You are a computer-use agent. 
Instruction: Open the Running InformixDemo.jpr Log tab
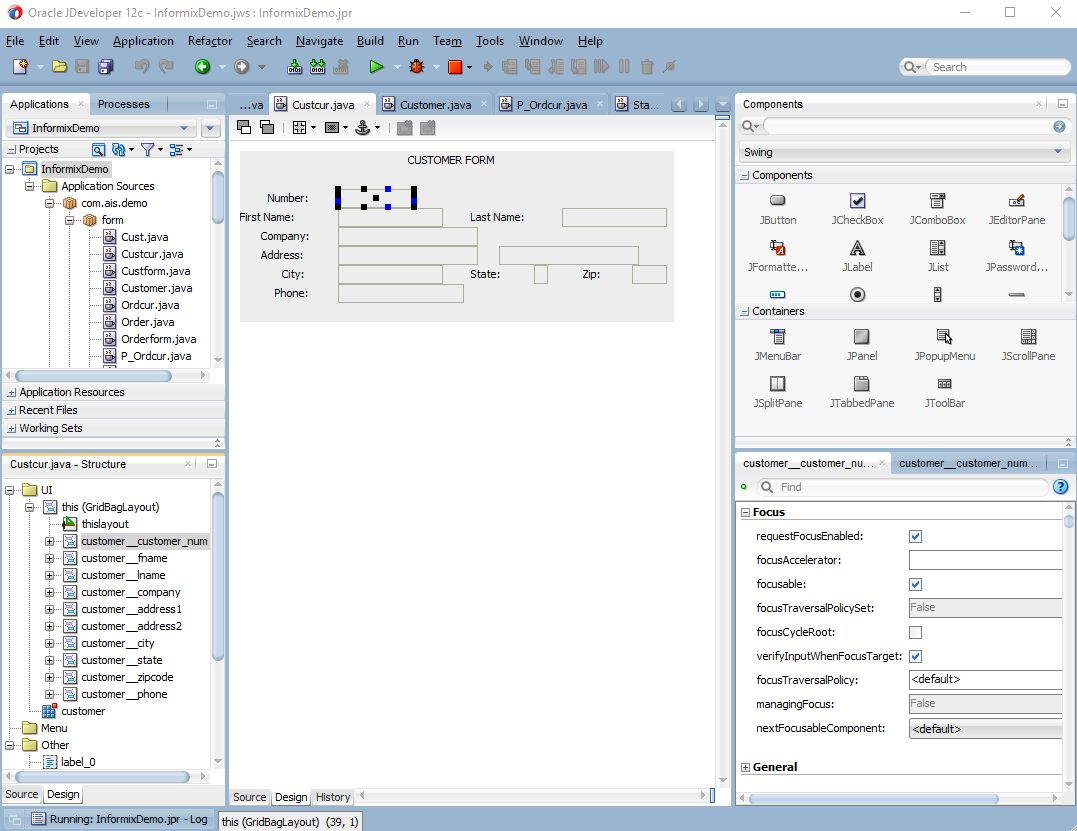click(x=120, y=819)
